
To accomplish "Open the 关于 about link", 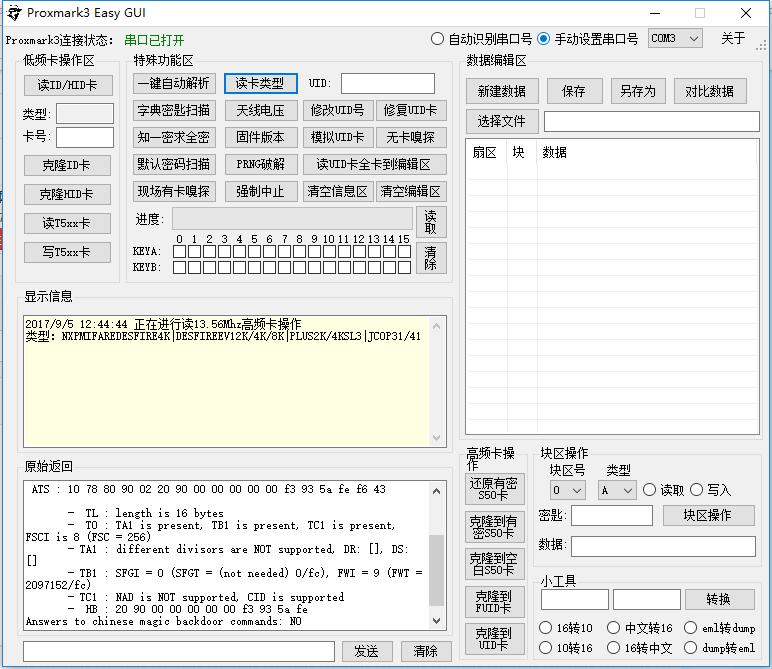I will pos(733,38).
